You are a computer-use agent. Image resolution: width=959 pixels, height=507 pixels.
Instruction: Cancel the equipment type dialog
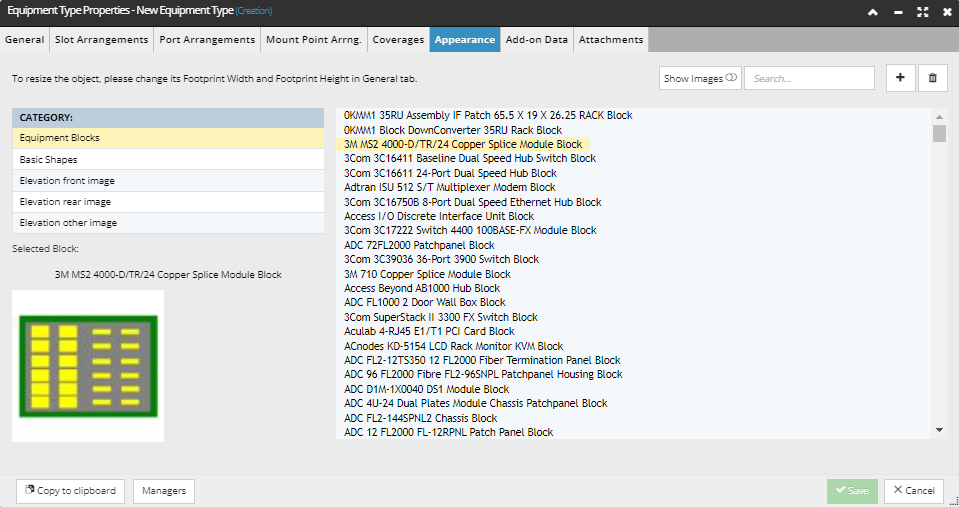coord(914,490)
